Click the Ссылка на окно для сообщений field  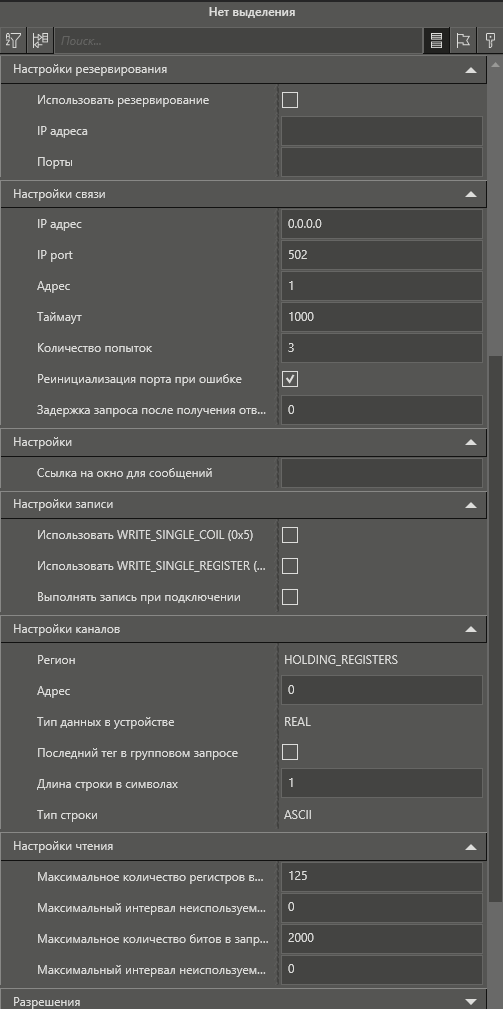pos(382,473)
